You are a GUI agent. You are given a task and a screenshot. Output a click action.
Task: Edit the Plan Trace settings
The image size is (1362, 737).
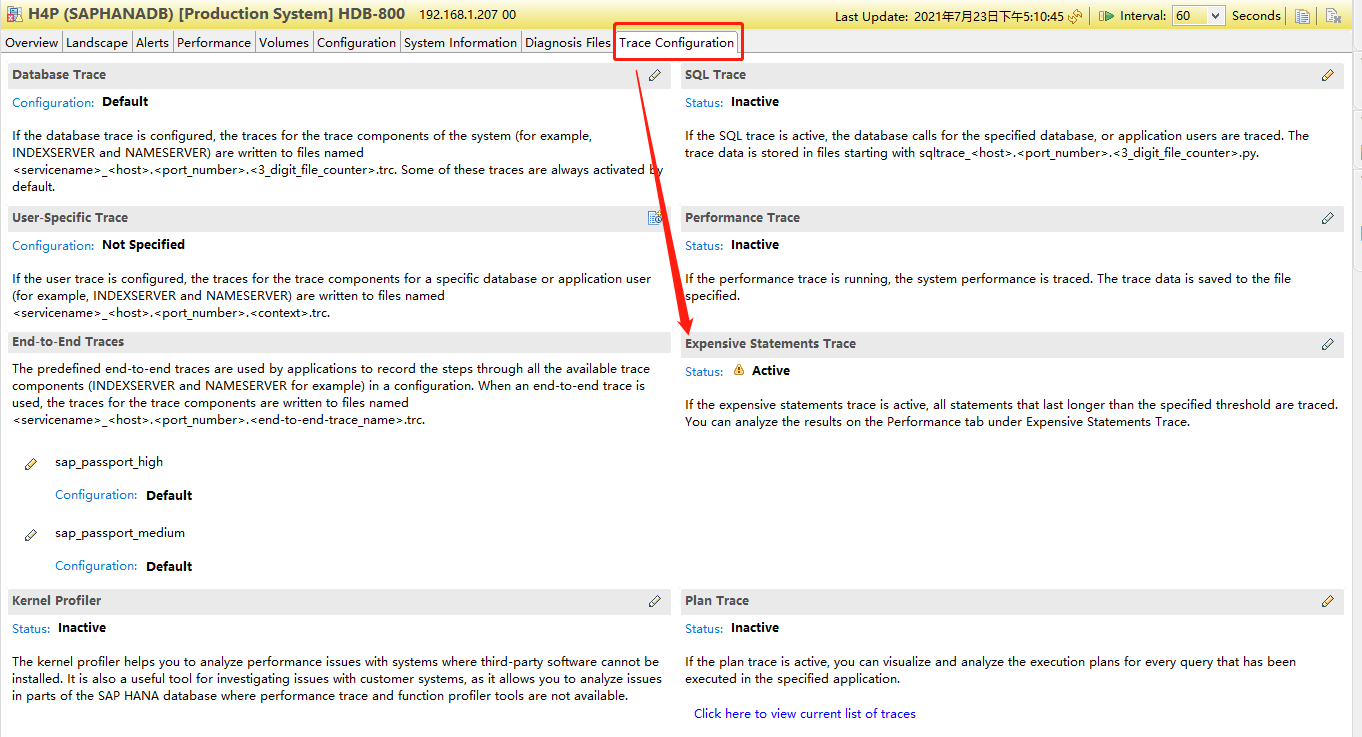[1328, 601]
